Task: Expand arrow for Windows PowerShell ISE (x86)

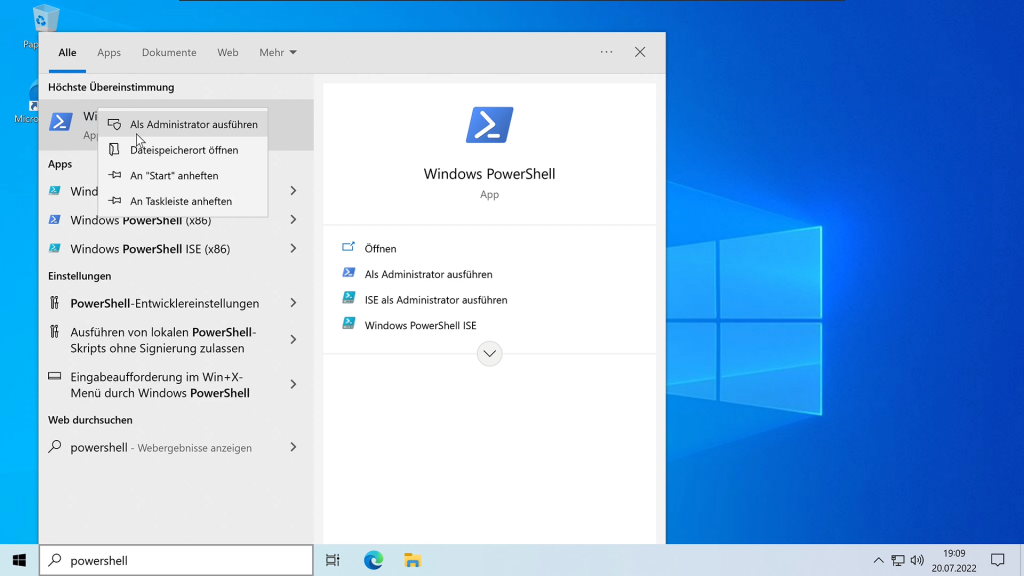Action: [x=293, y=249]
